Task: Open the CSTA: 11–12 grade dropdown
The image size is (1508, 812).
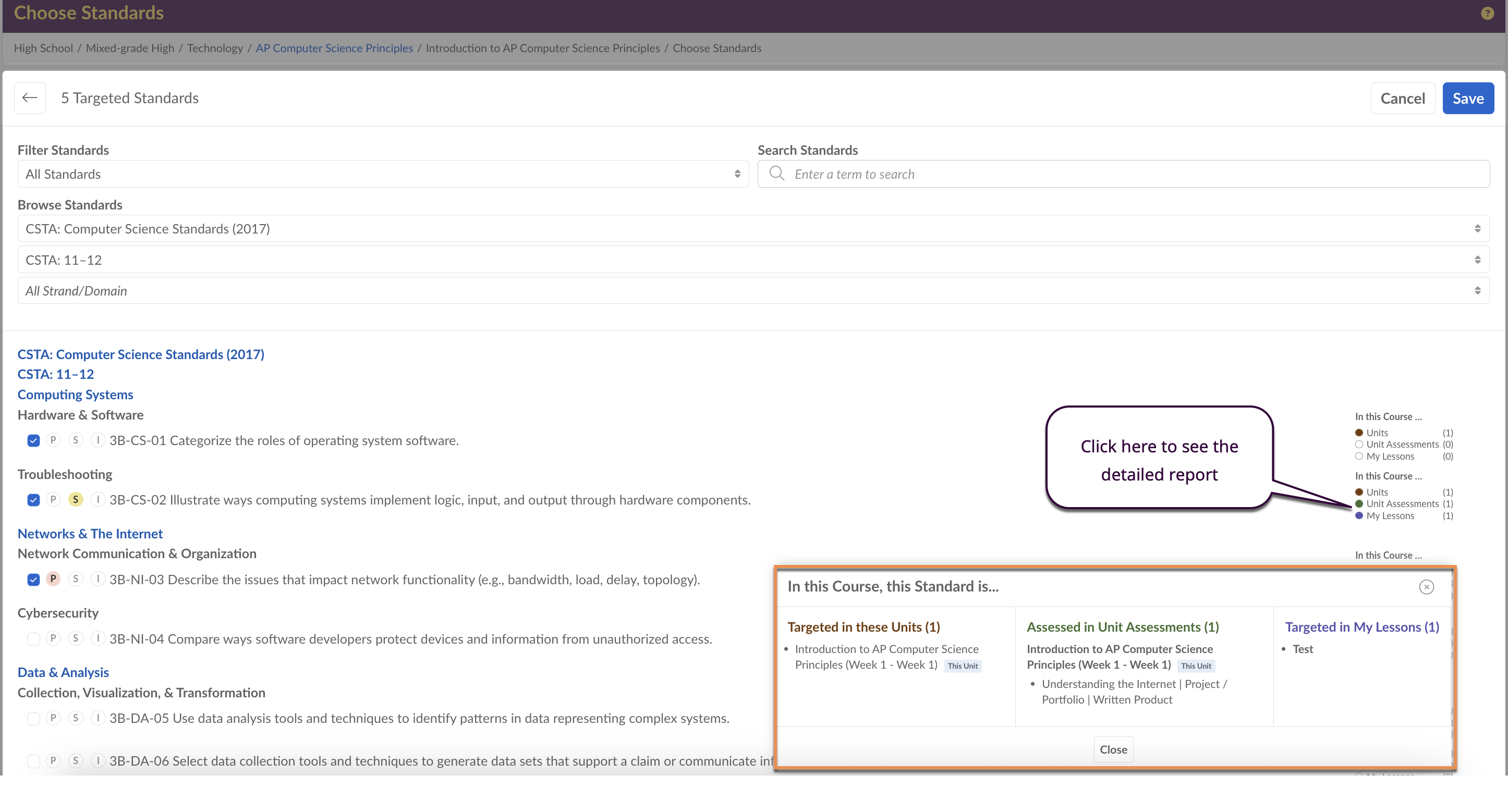Action: [753, 260]
